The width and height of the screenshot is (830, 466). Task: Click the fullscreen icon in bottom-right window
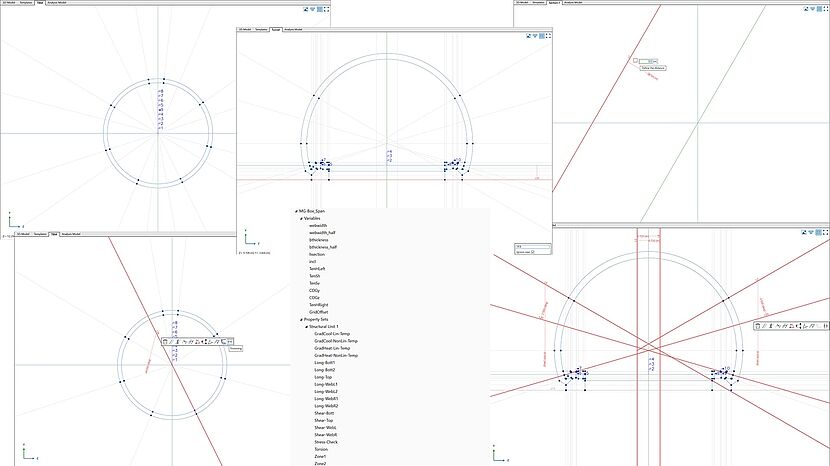tap(824, 233)
